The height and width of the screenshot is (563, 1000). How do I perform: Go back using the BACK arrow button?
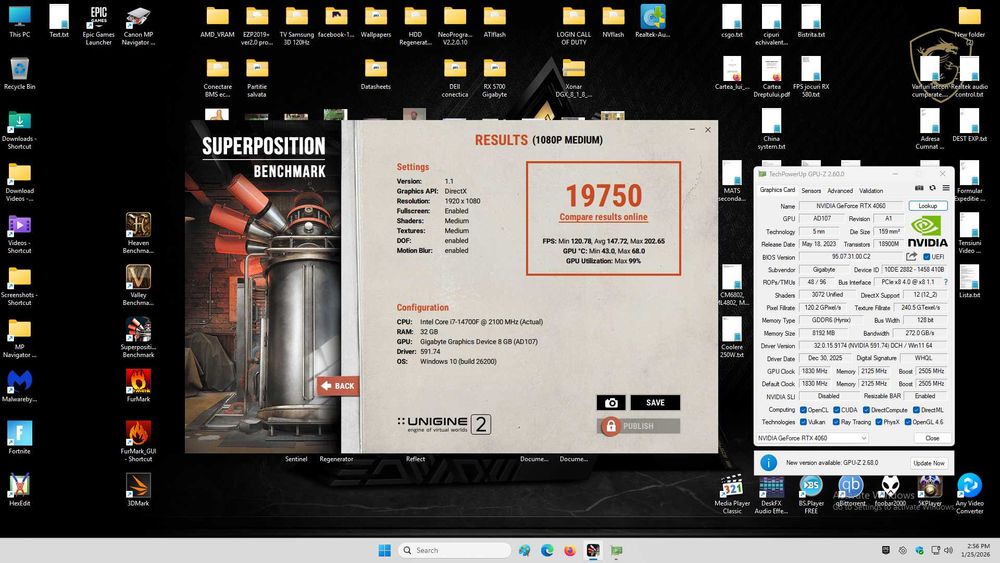tap(337, 386)
